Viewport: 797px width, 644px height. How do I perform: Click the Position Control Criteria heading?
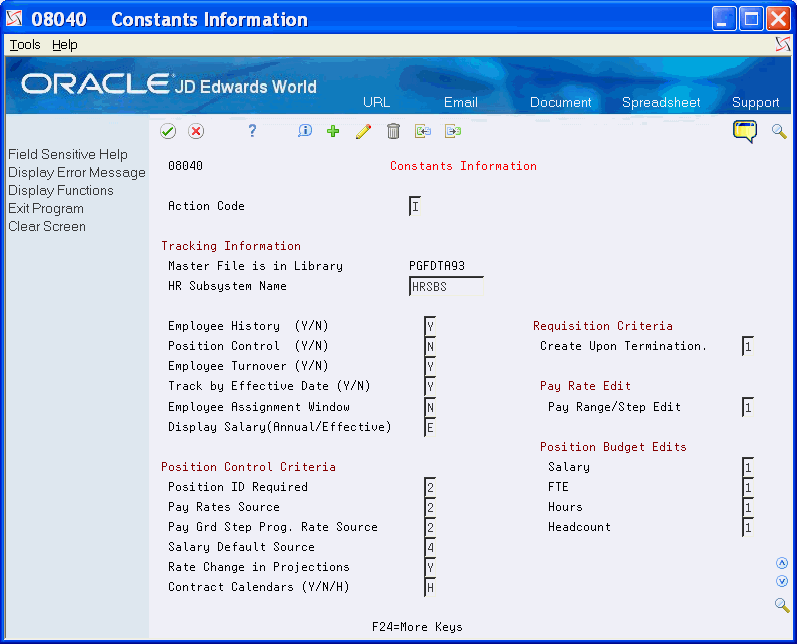[248, 467]
